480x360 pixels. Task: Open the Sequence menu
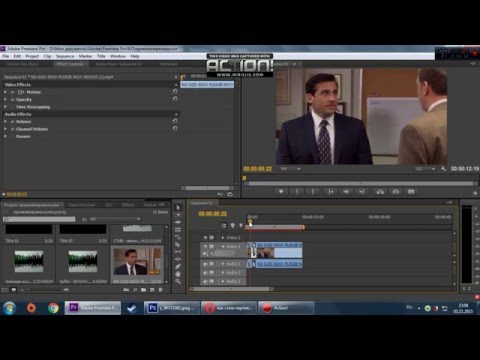coord(65,56)
